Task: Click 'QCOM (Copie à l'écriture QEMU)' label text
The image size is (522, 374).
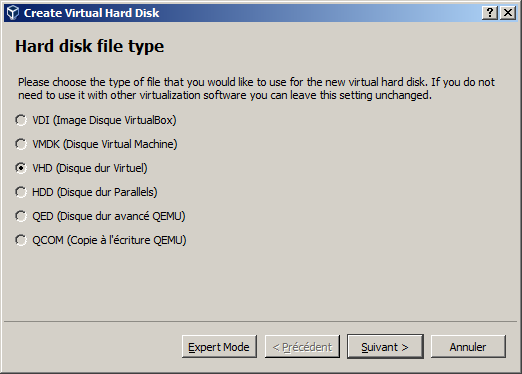Action: click(x=109, y=240)
